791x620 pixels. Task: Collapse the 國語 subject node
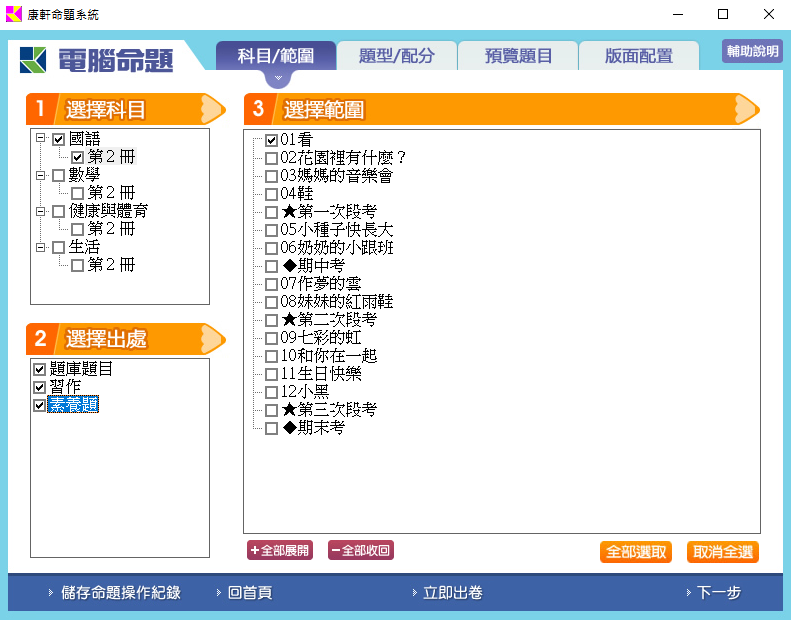click(x=40, y=138)
